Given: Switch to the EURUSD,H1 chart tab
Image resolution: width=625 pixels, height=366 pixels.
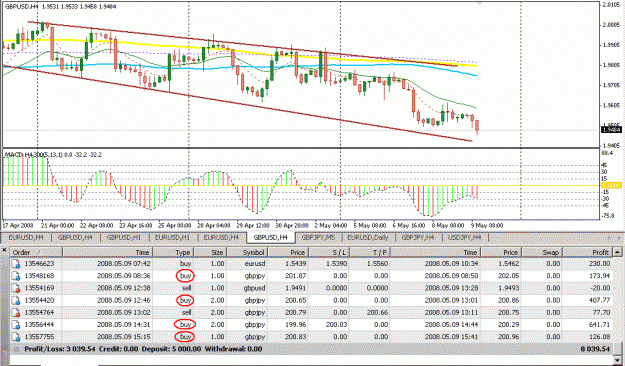Looking at the screenshot, I should point(173,238).
